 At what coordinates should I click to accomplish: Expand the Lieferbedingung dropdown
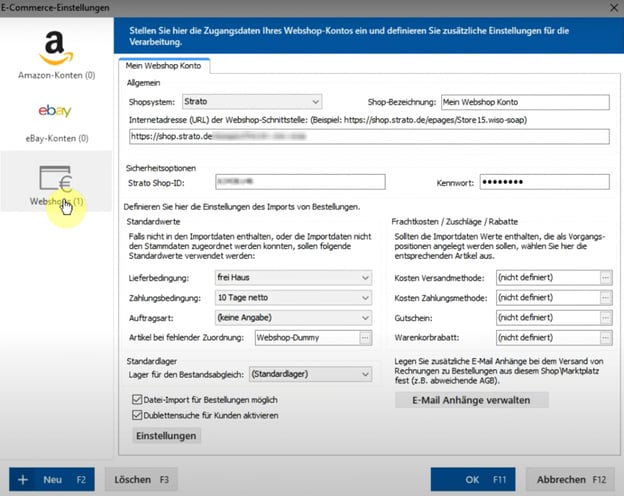point(364,277)
